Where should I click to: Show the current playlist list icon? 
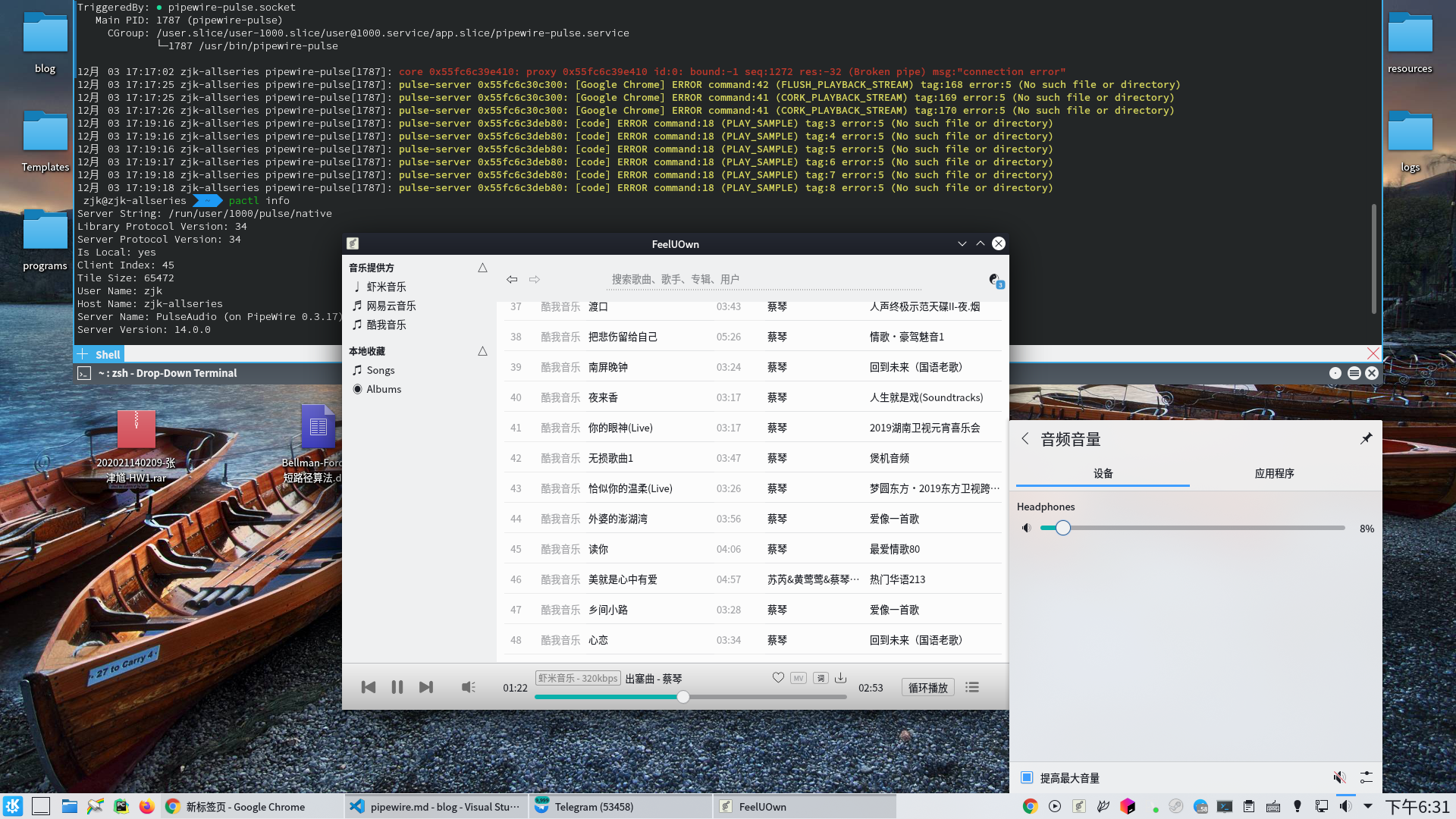tap(972, 687)
